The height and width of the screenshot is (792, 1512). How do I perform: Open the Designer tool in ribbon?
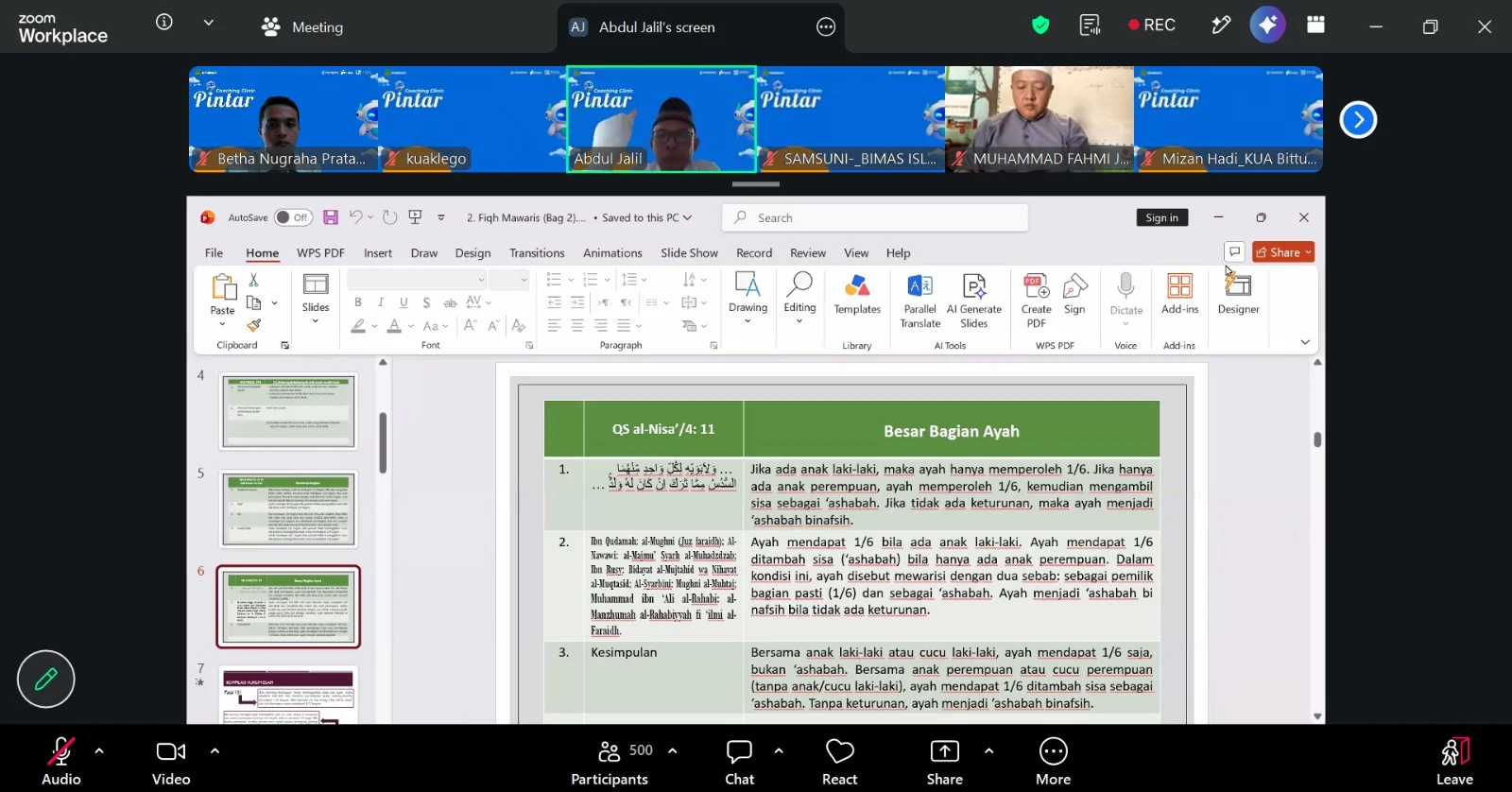1238,294
